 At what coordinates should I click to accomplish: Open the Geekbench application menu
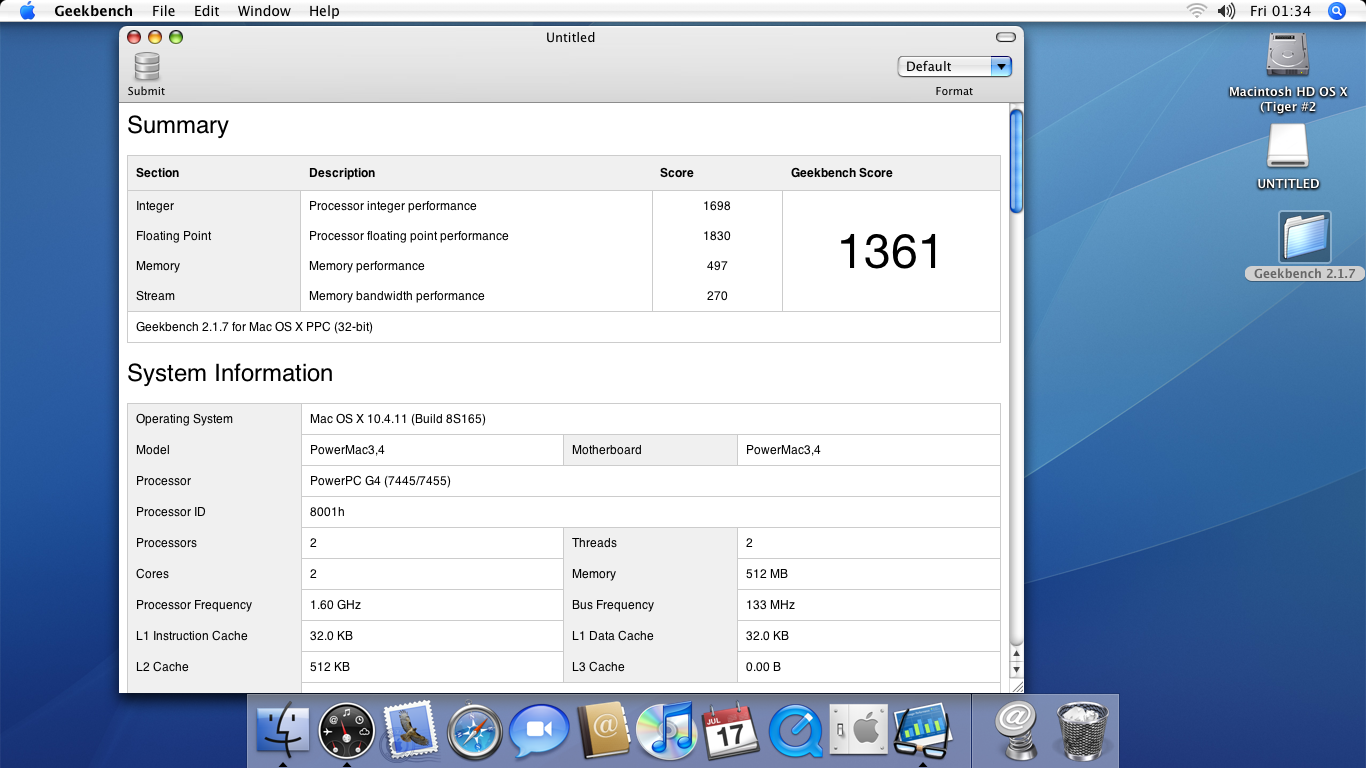point(93,11)
